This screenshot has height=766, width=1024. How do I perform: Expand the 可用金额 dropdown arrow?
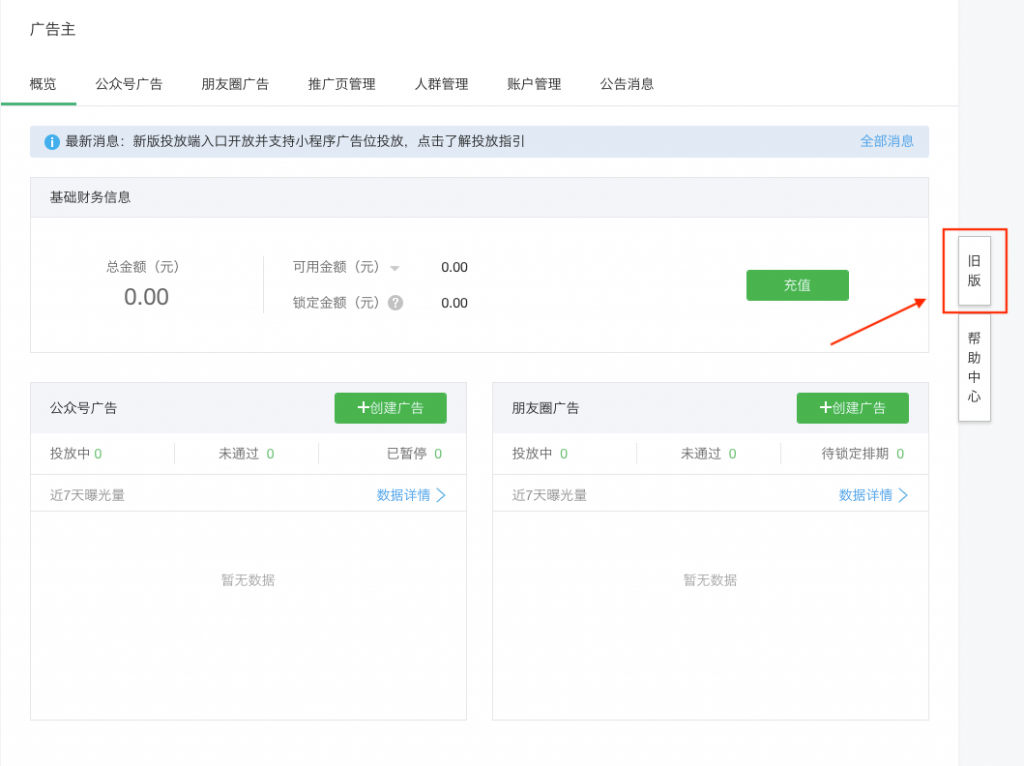395,267
